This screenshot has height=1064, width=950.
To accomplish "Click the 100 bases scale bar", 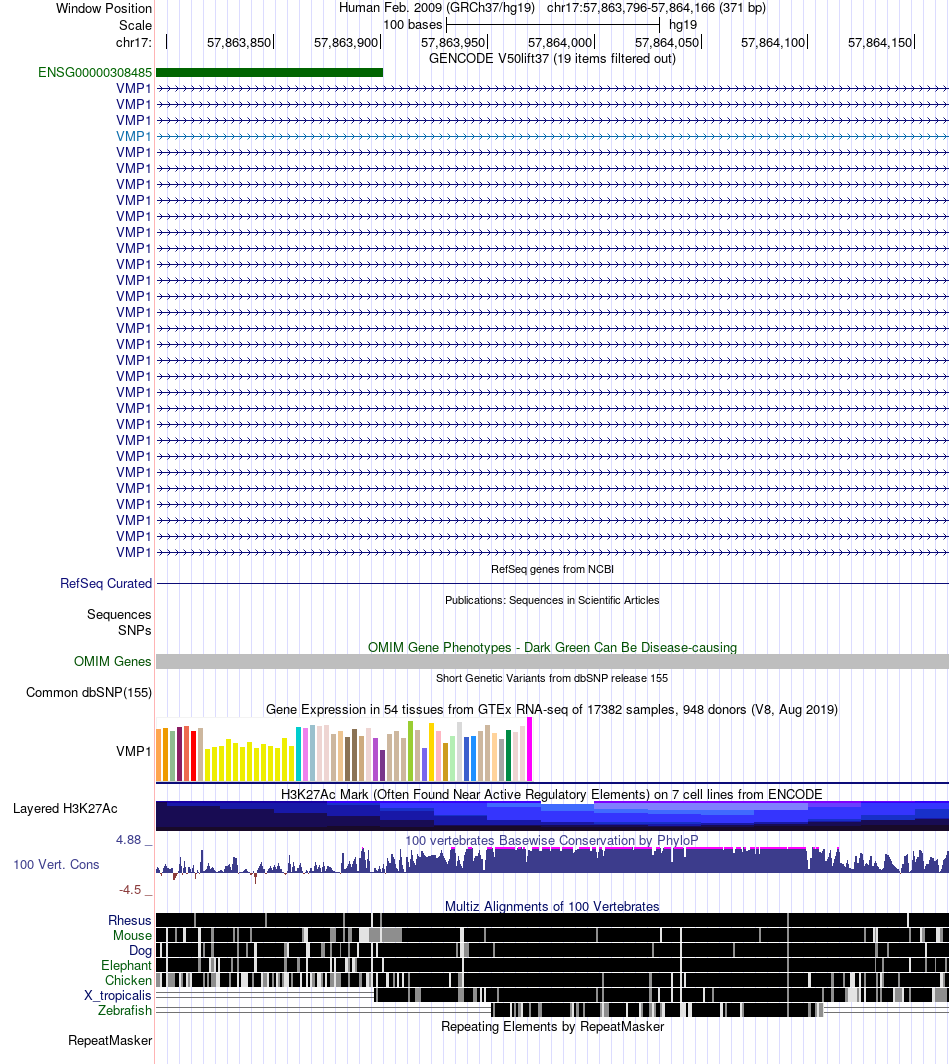I will tap(552, 25).
